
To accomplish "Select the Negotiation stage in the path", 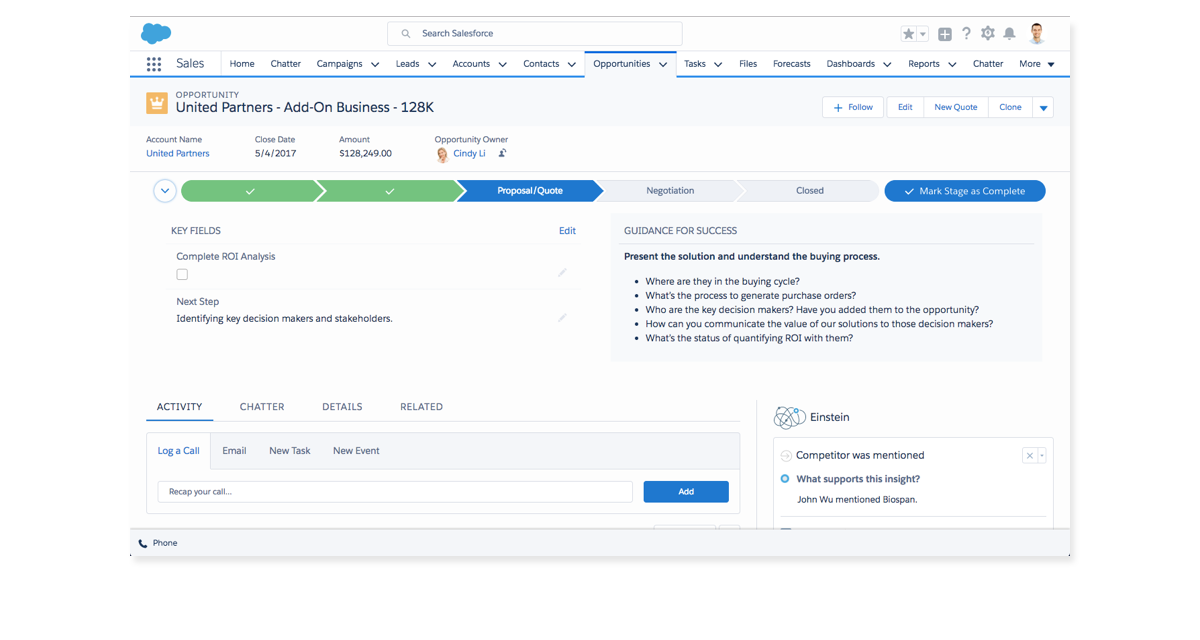I will 669,191.
